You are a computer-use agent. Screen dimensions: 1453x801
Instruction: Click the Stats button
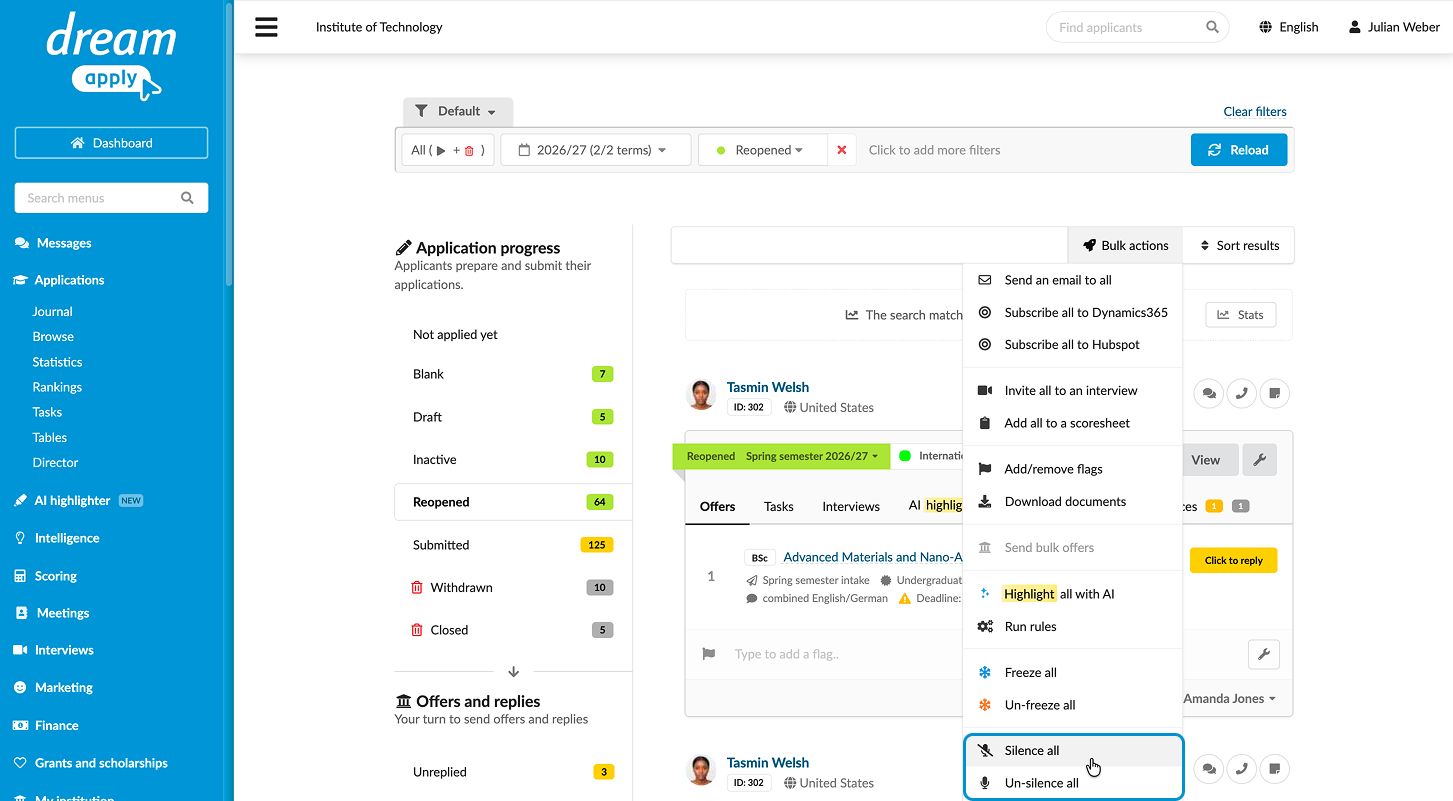pyautogui.click(x=1240, y=315)
